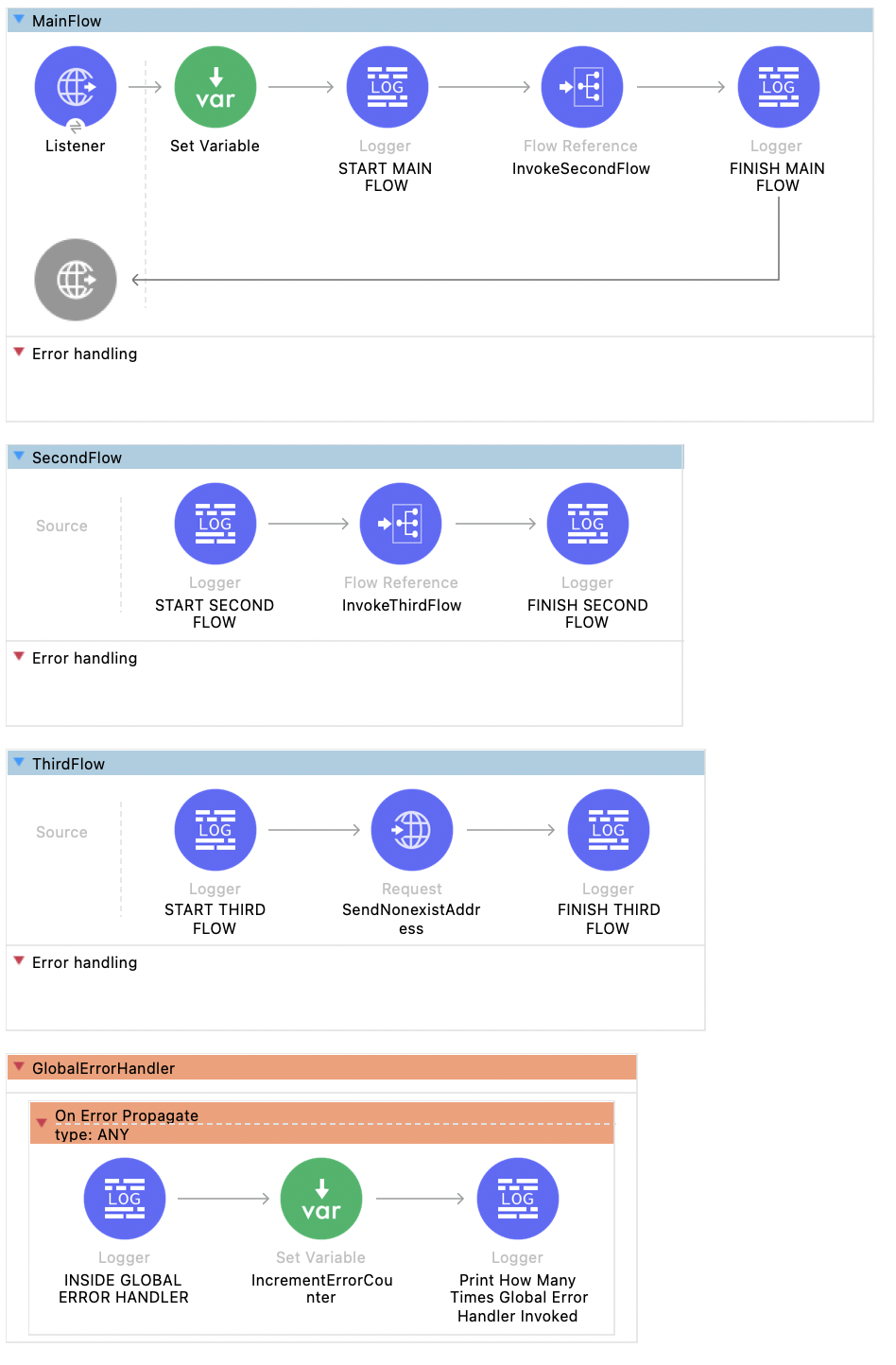Open the InvokeSecondFlow flow reference icon
Image resolution: width=896 pixels, height=1365 pixels.
coord(581,88)
